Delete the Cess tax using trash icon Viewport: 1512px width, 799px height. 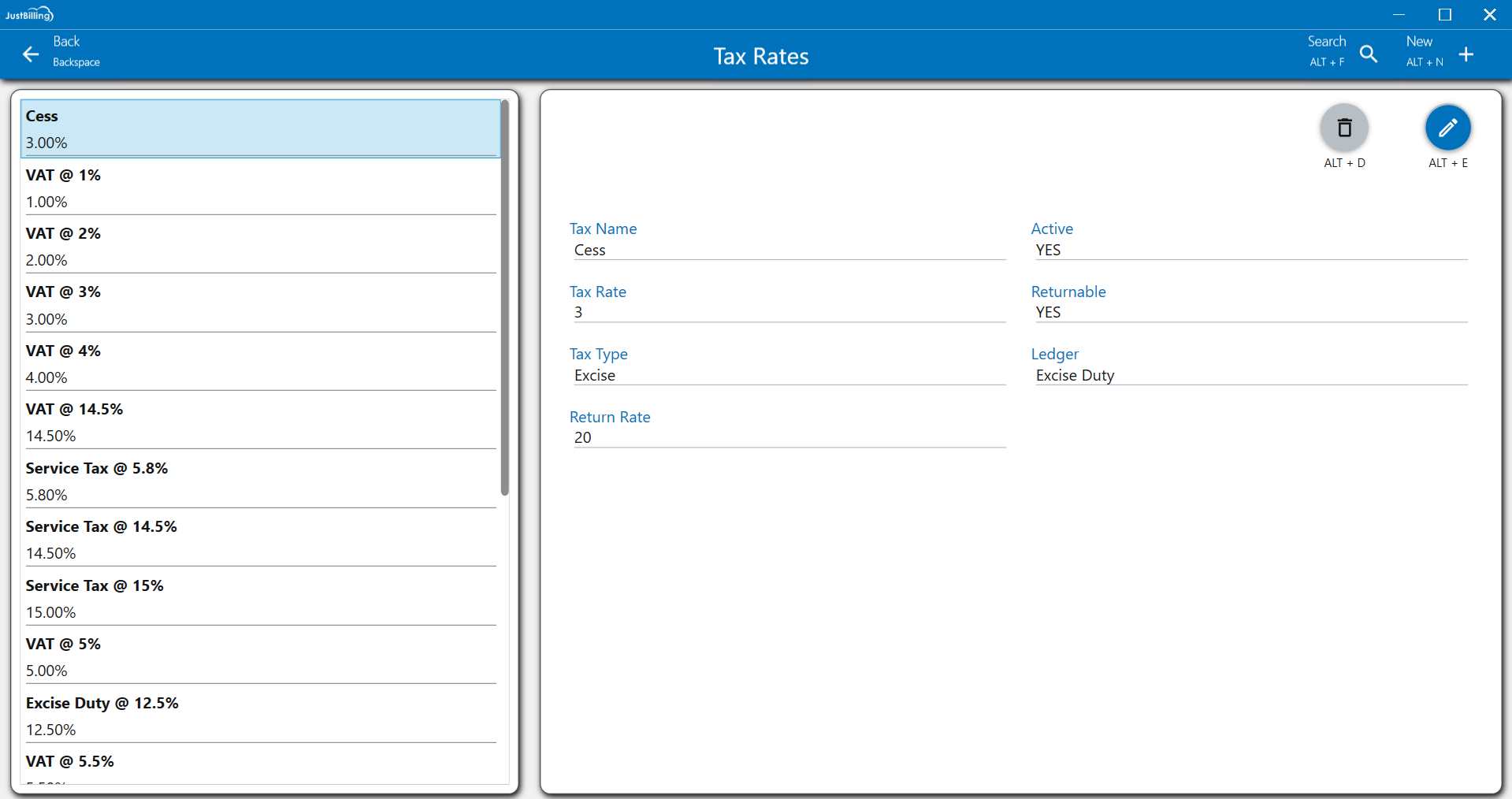click(x=1344, y=128)
